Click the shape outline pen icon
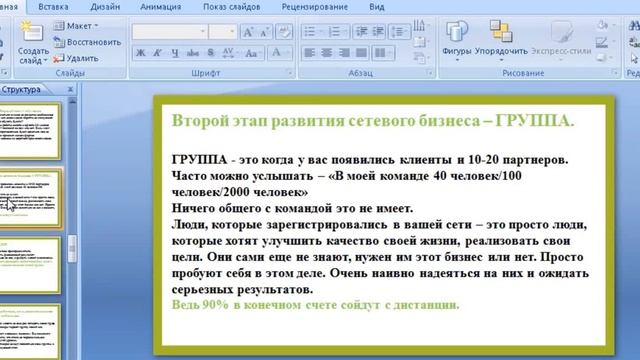Screen dimensions: 640x360 click(602, 42)
